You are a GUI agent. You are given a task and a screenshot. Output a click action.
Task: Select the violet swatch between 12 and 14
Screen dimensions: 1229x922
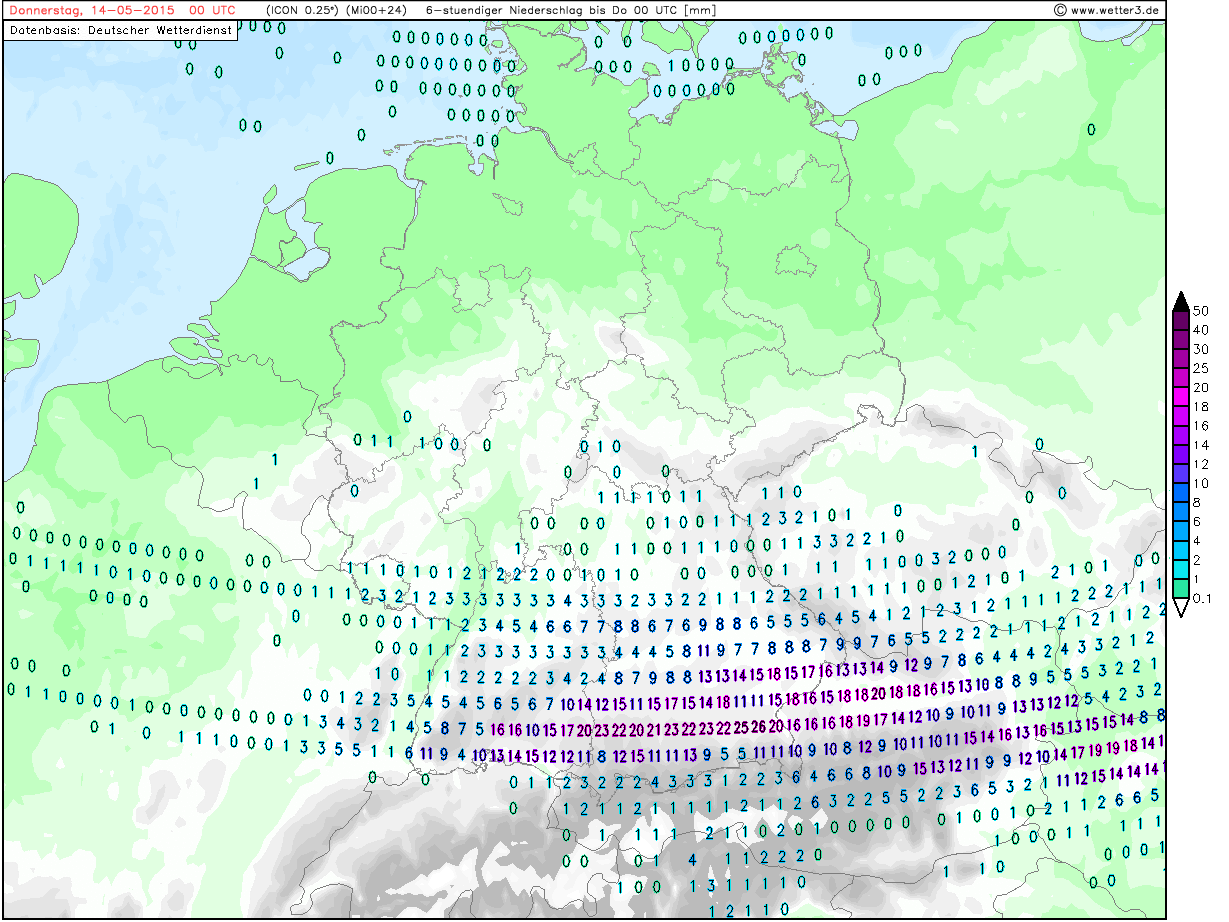click(x=1180, y=454)
